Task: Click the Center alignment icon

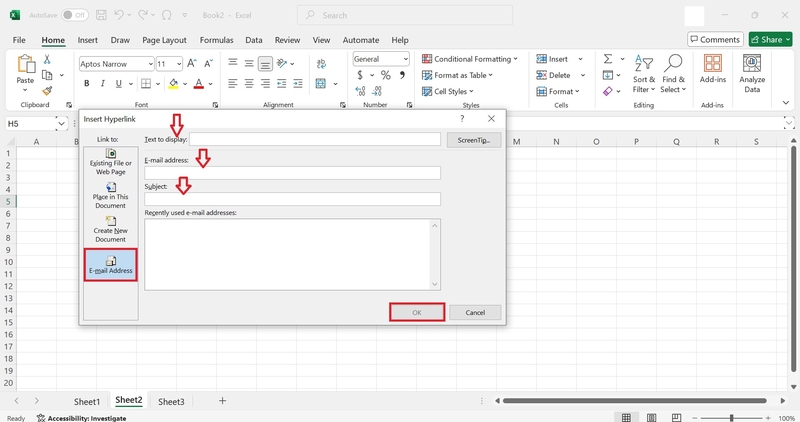Action: (x=249, y=83)
